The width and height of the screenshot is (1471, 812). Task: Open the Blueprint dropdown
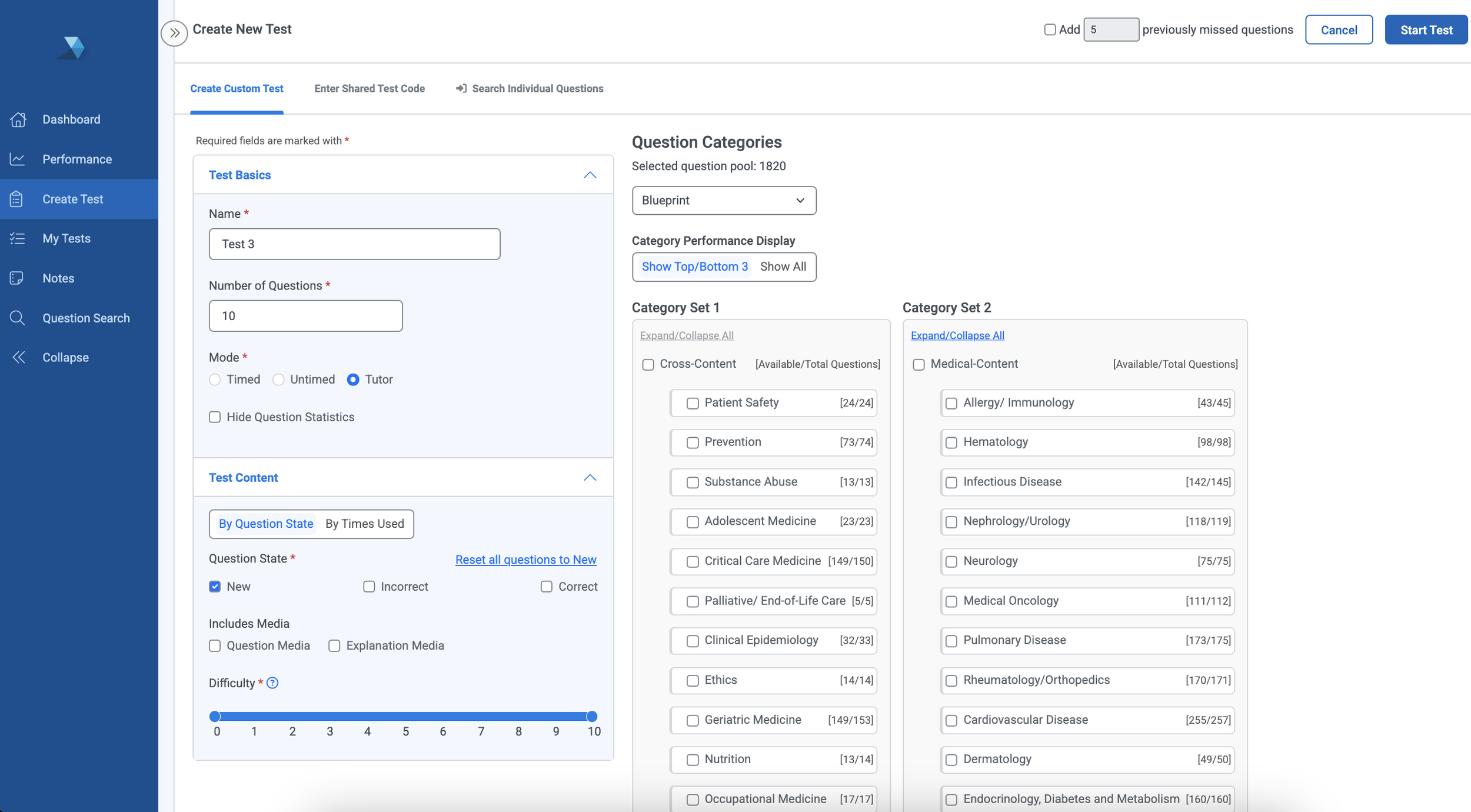724,200
